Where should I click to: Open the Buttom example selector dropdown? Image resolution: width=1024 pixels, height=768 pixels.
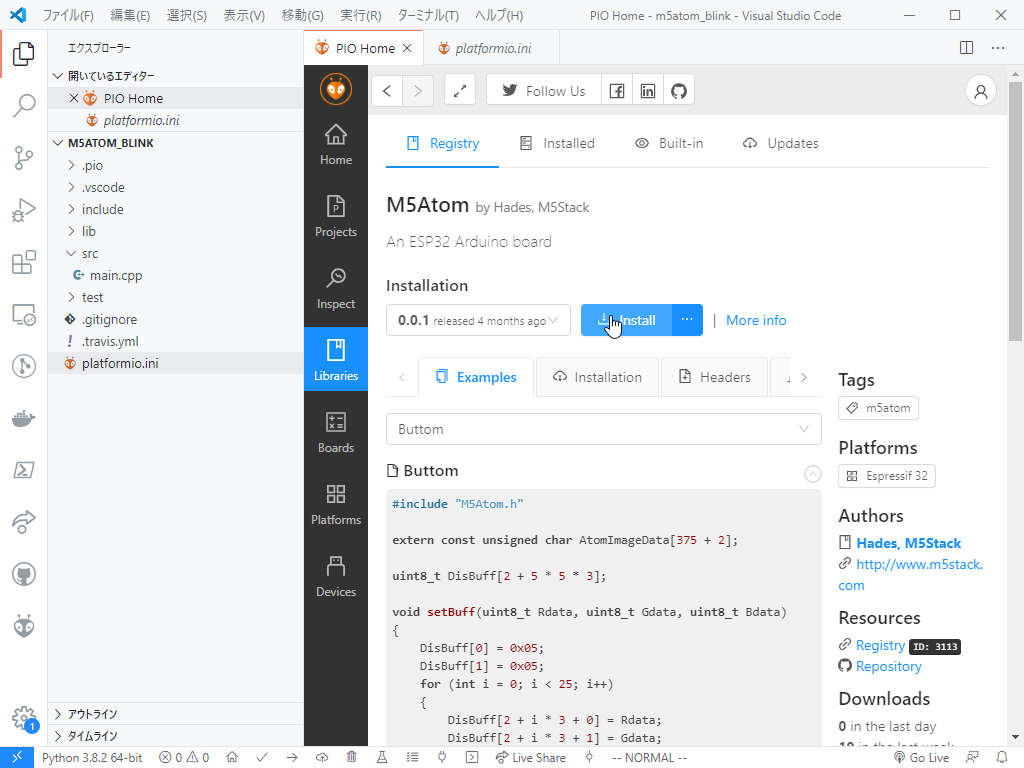[603, 429]
